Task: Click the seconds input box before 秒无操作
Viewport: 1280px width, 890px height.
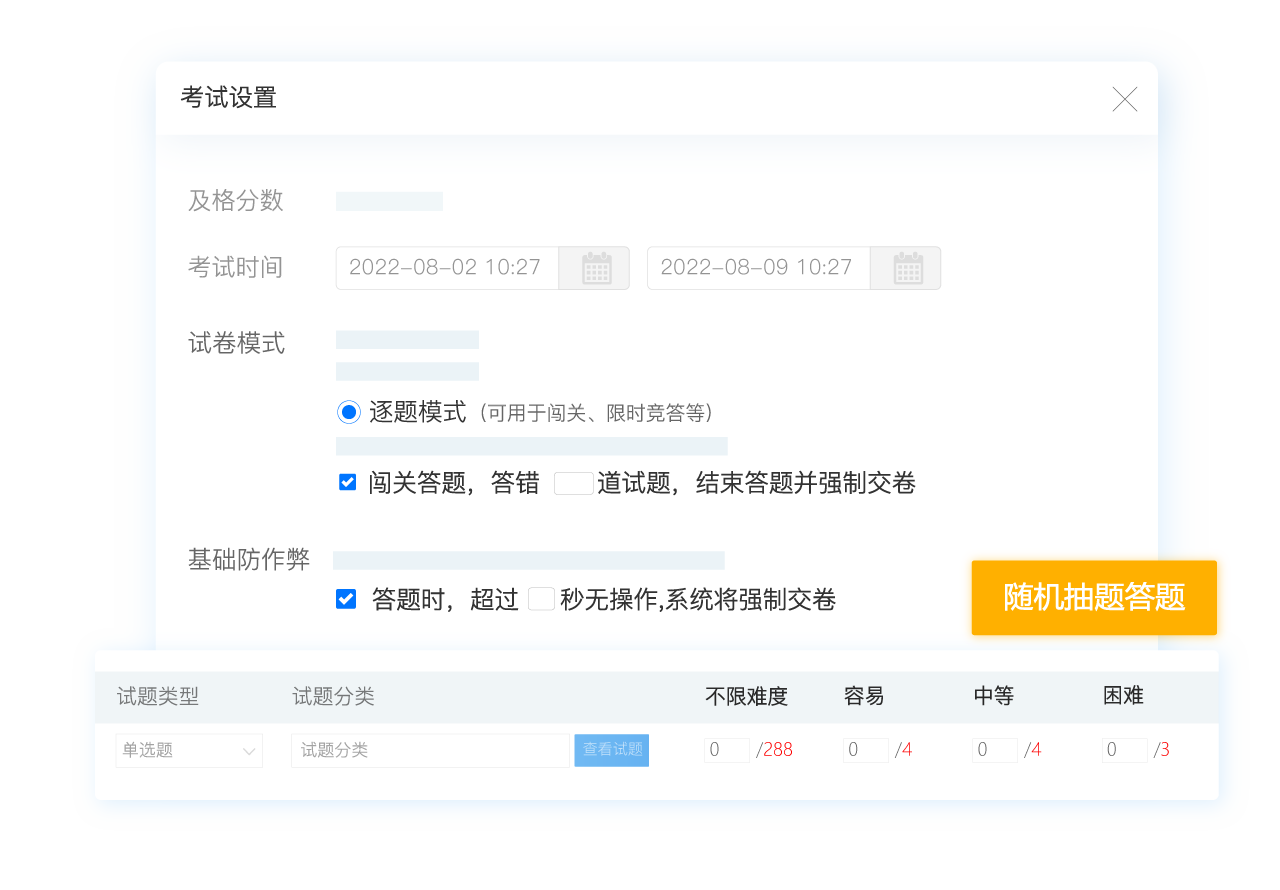Action: (541, 599)
